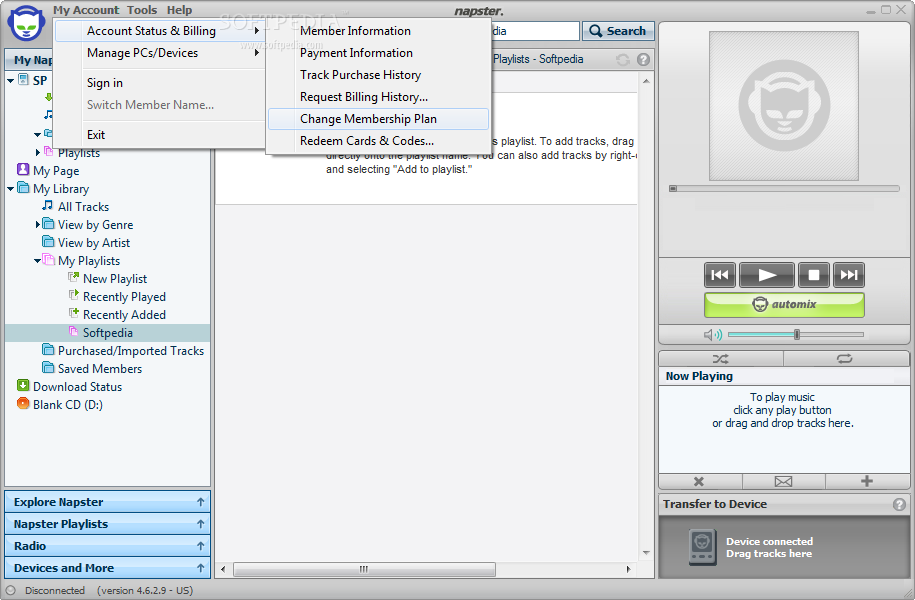Toggle repeat mode

tap(844, 359)
